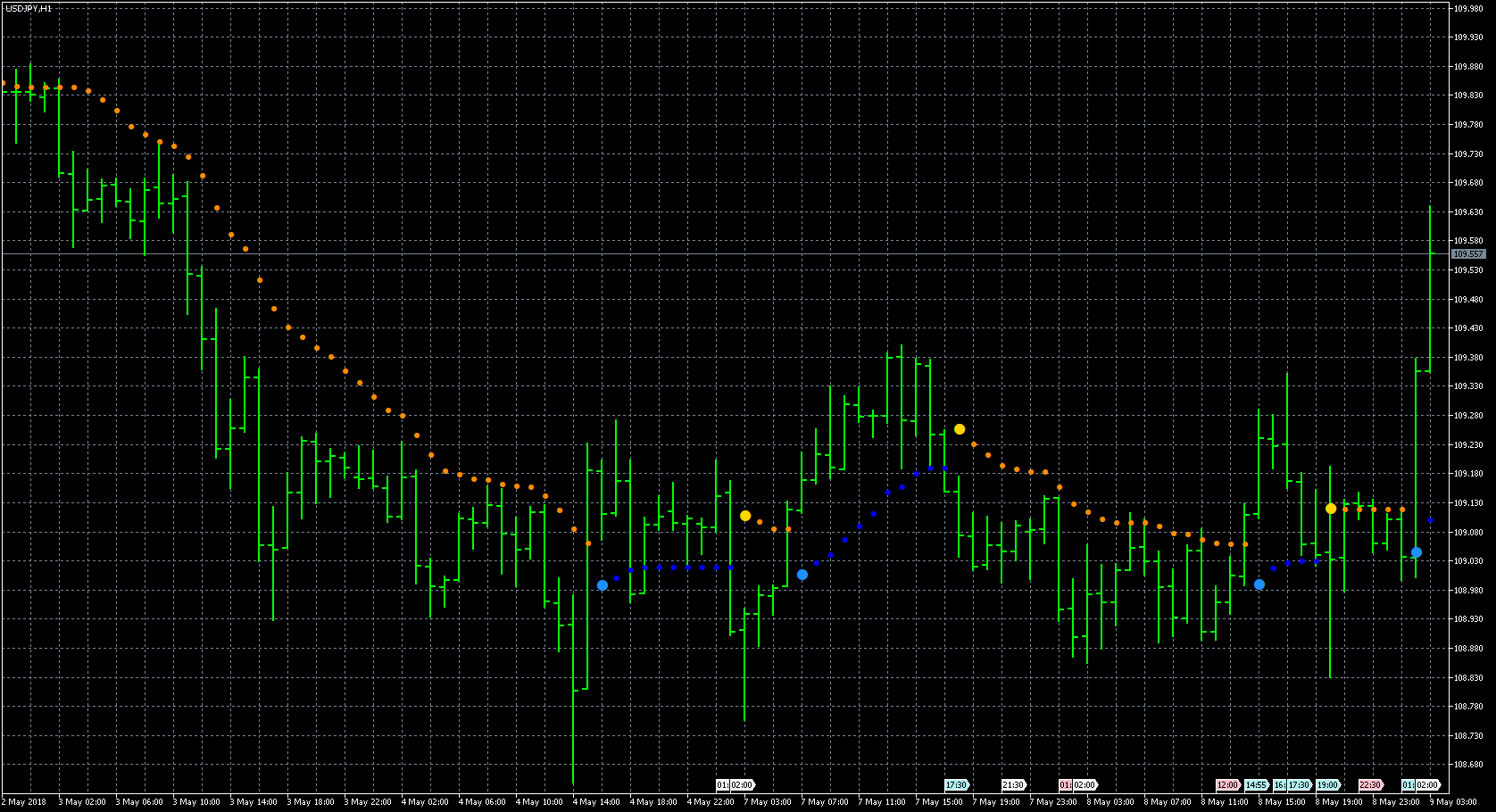Click the 21:30 white event marker
Viewport: 1496px width, 812px height.
1013,785
